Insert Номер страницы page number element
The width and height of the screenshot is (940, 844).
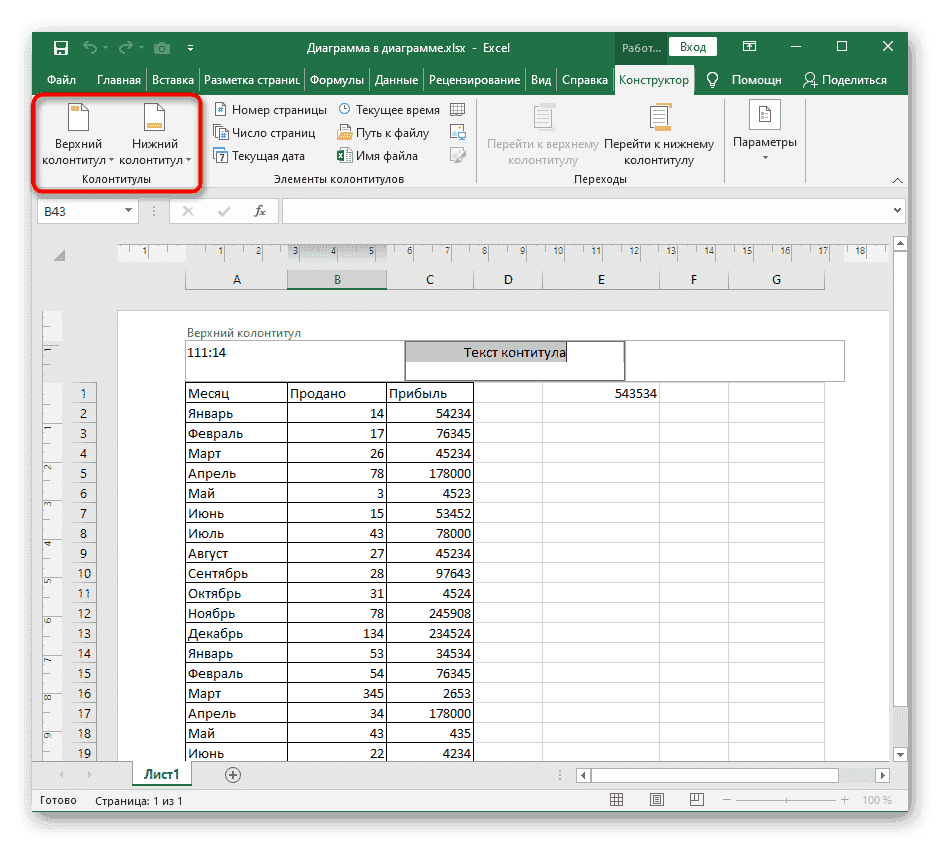[268, 110]
